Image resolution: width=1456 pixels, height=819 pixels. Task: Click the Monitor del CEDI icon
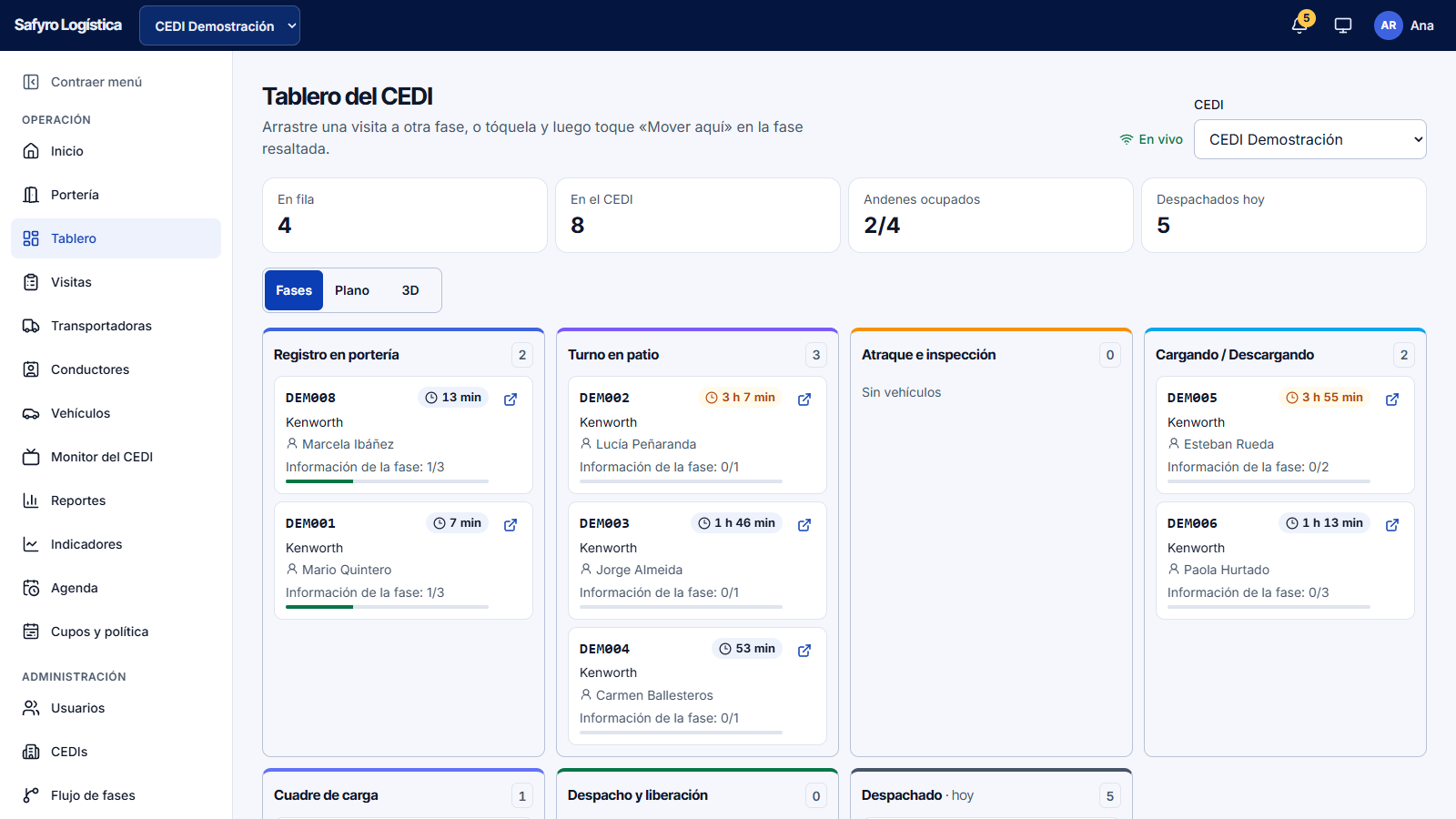(x=31, y=457)
